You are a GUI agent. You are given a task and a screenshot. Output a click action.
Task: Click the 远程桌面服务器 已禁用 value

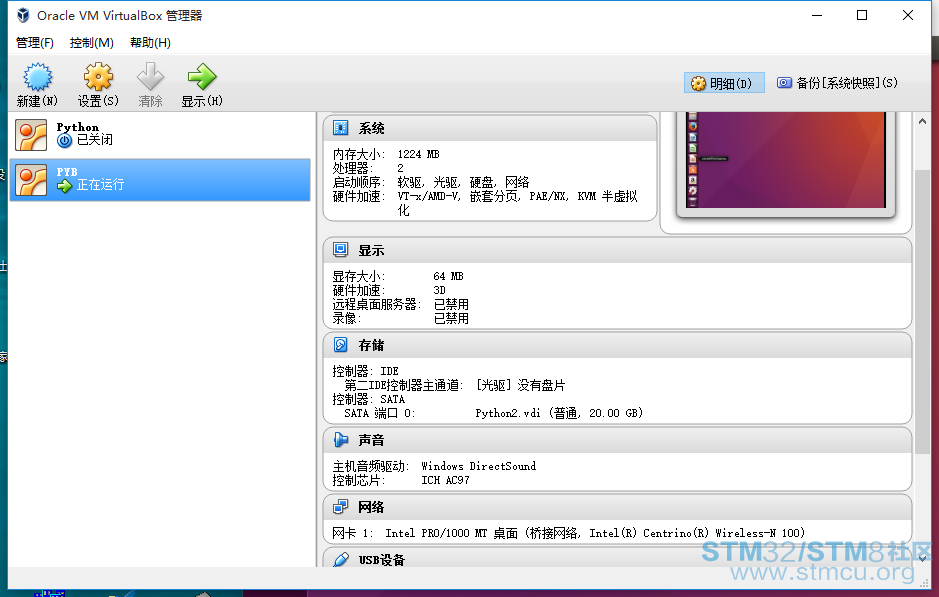(451, 304)
